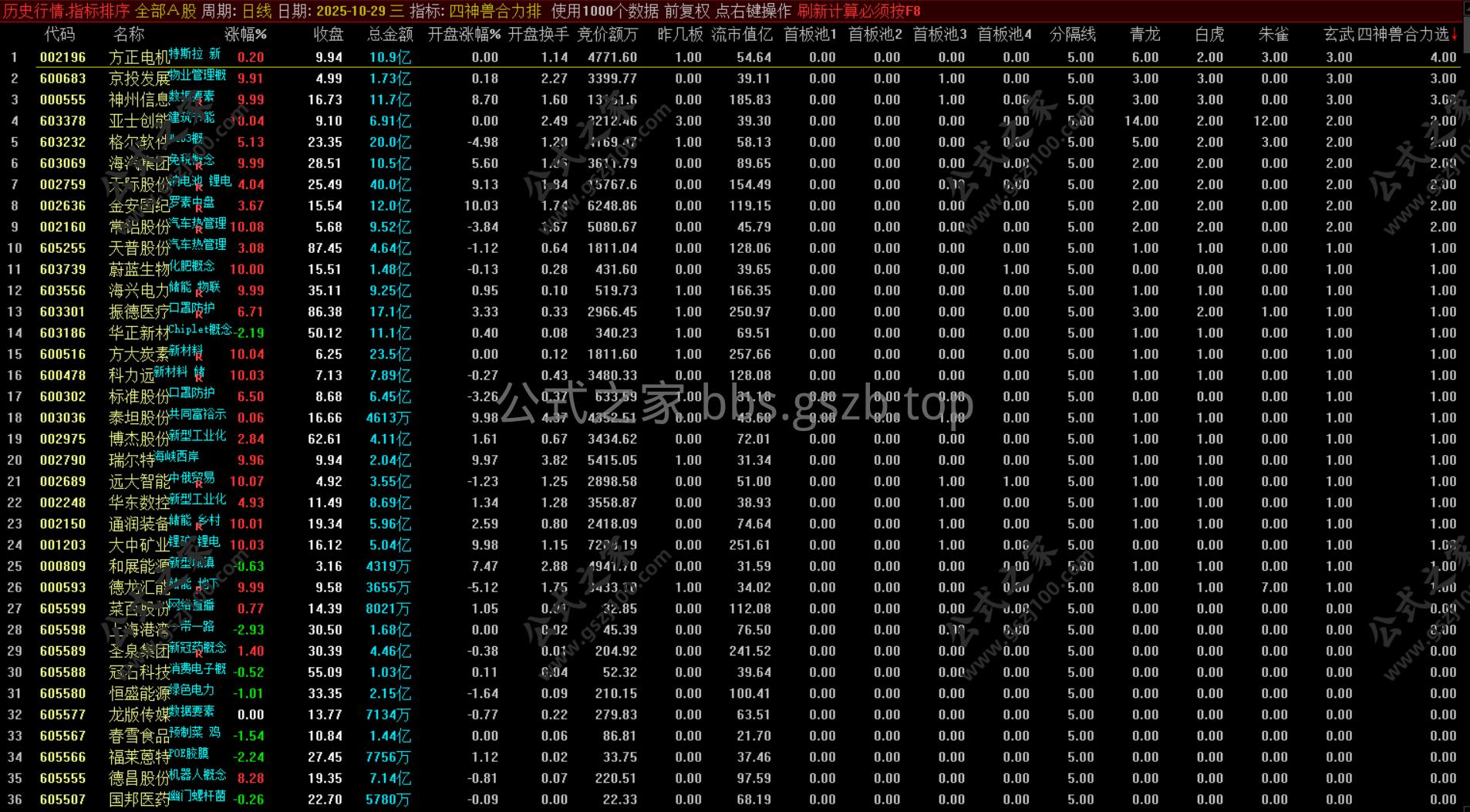Select the 泰坦股份 stock name
Image resolution: width=1470 pixels, height=812 pixels.
[140, 418]
